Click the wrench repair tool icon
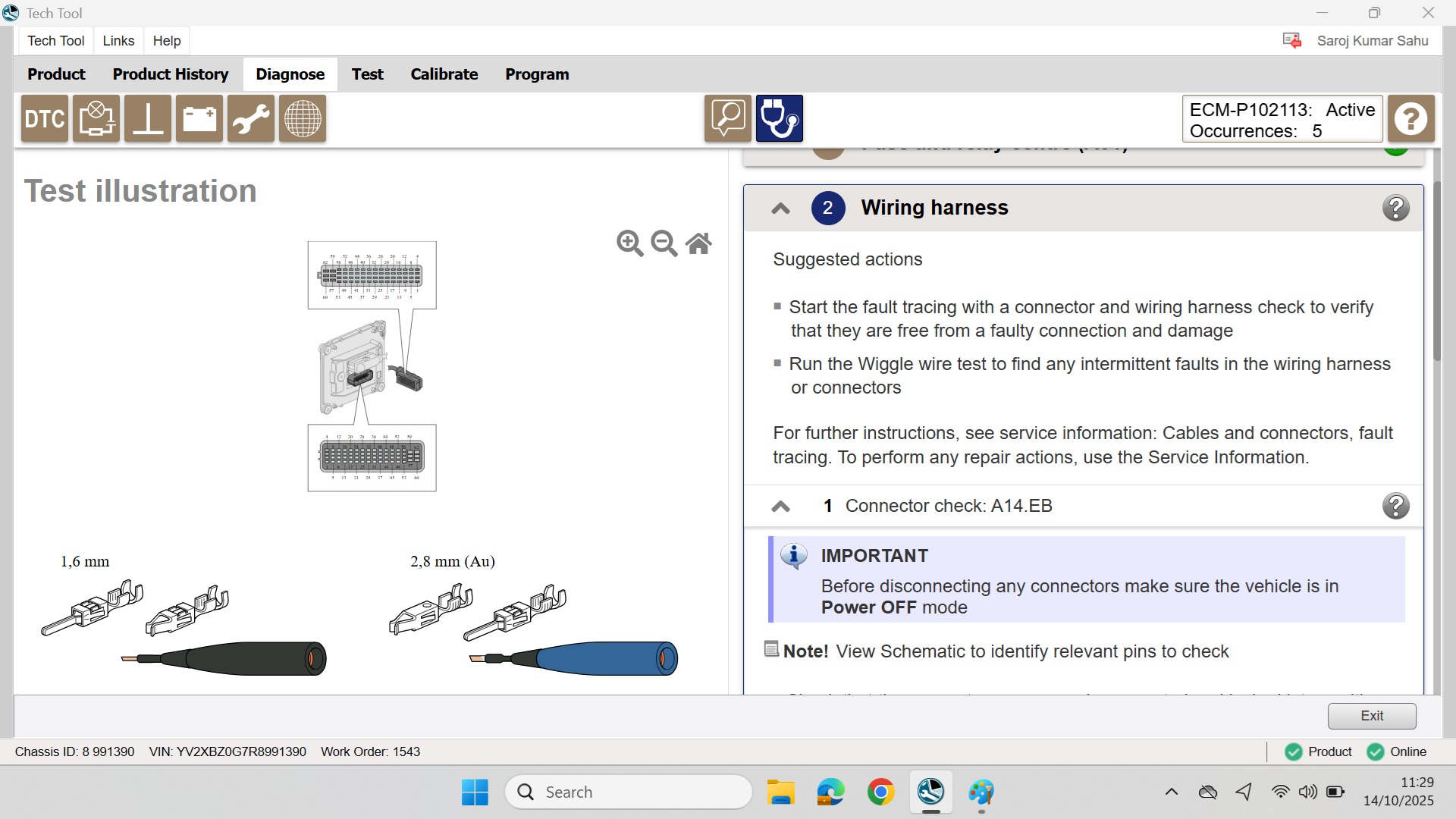Screen dimensions: 1456x819 coord(250,118)
